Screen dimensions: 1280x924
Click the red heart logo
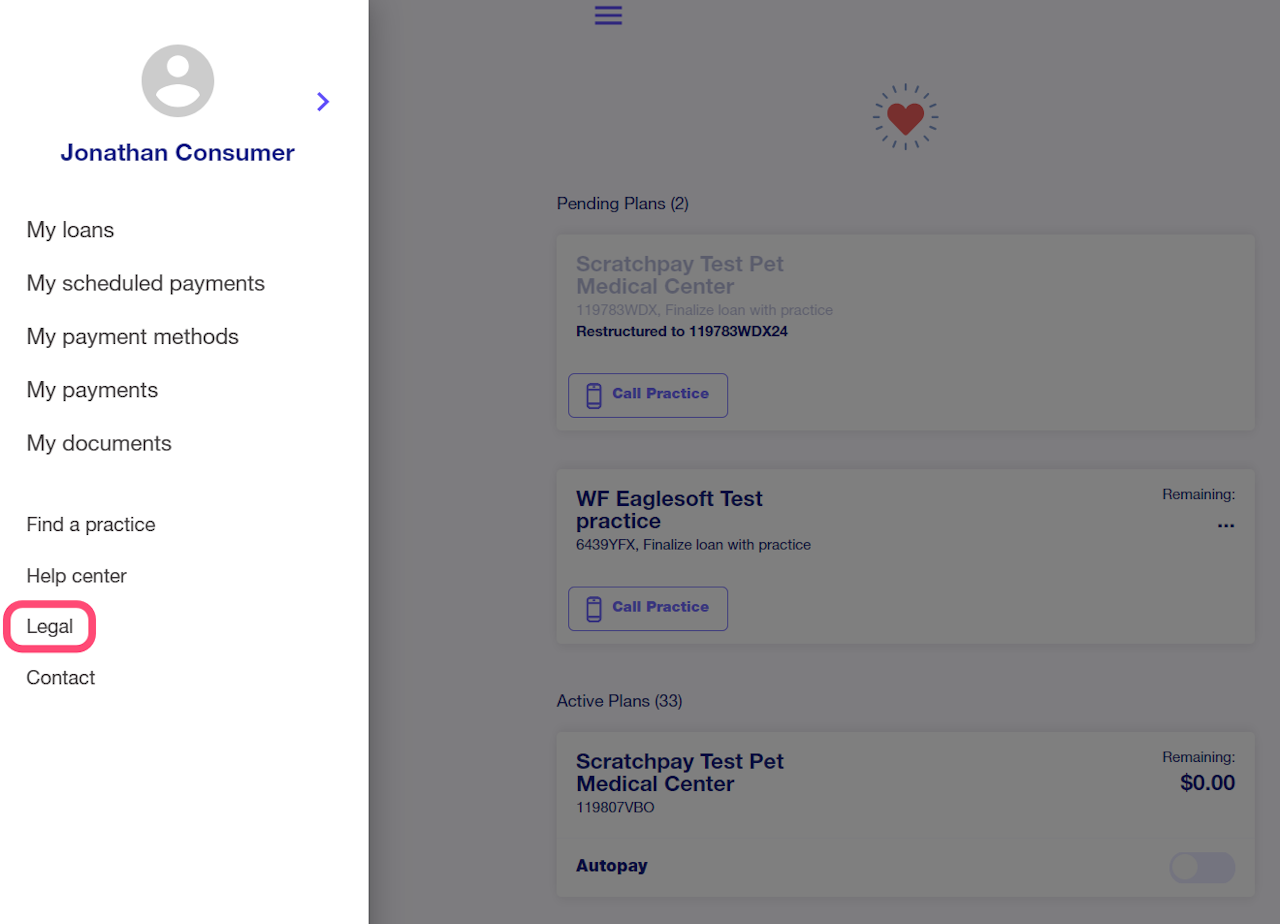click(x=905, y=117)
